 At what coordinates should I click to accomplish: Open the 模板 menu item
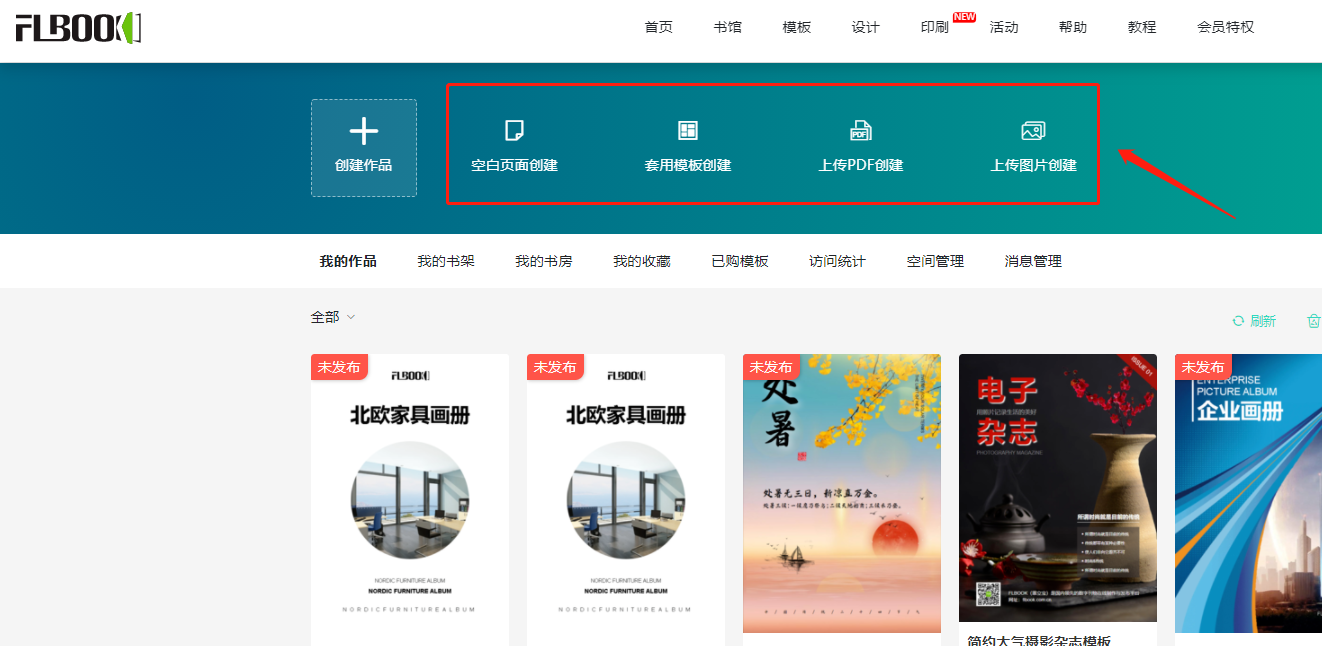[x=797, y=27]
